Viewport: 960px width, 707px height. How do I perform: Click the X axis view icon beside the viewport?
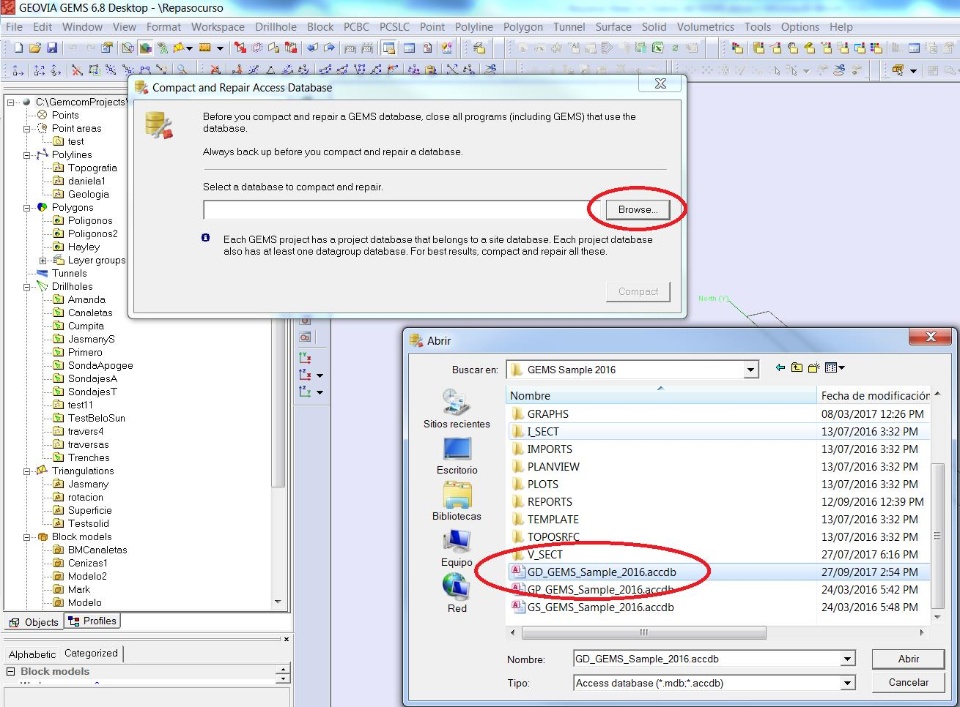click(305, 358)
